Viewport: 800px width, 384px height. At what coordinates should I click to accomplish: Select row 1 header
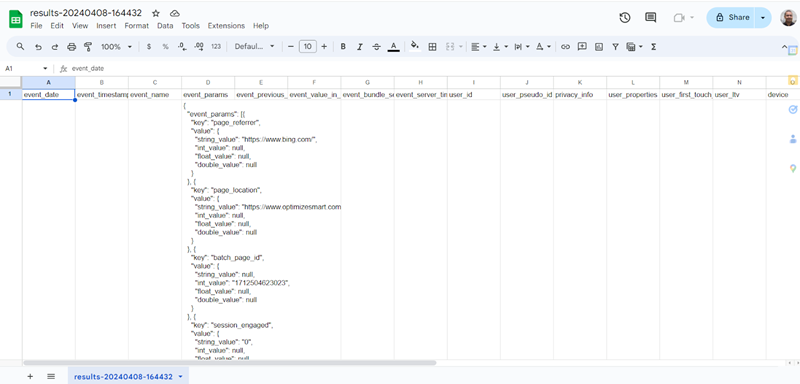click(x=11, y=94)
